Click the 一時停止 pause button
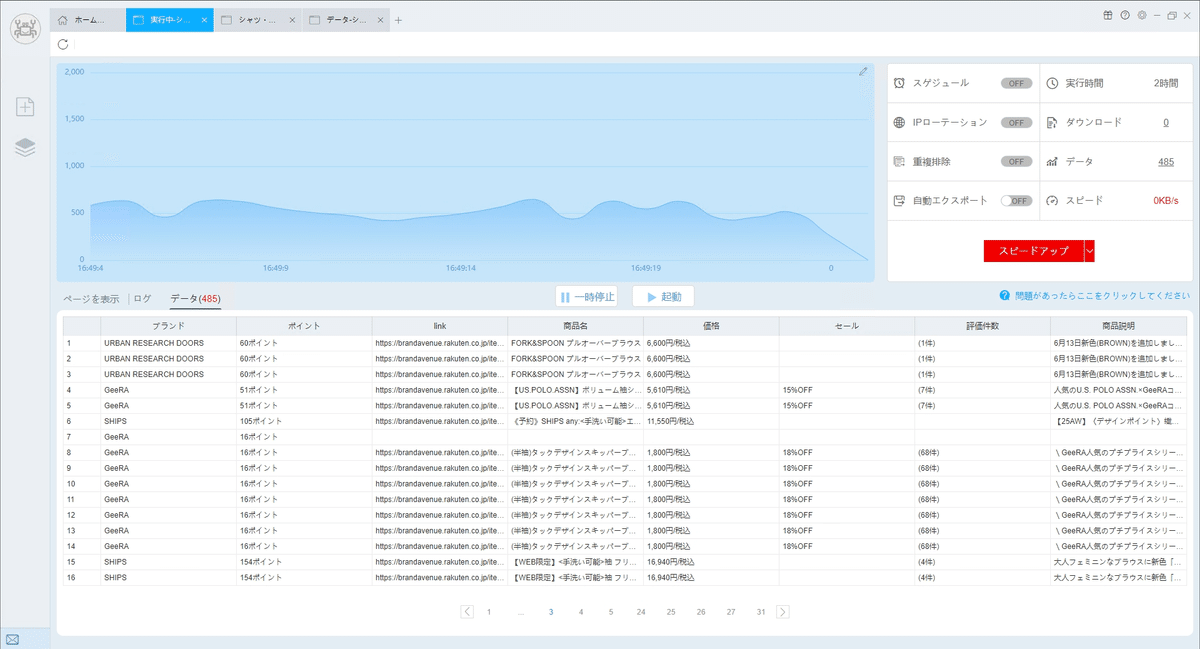This screenshot has height=649, width=1200. pyautogui.click(x=587, y=297)
